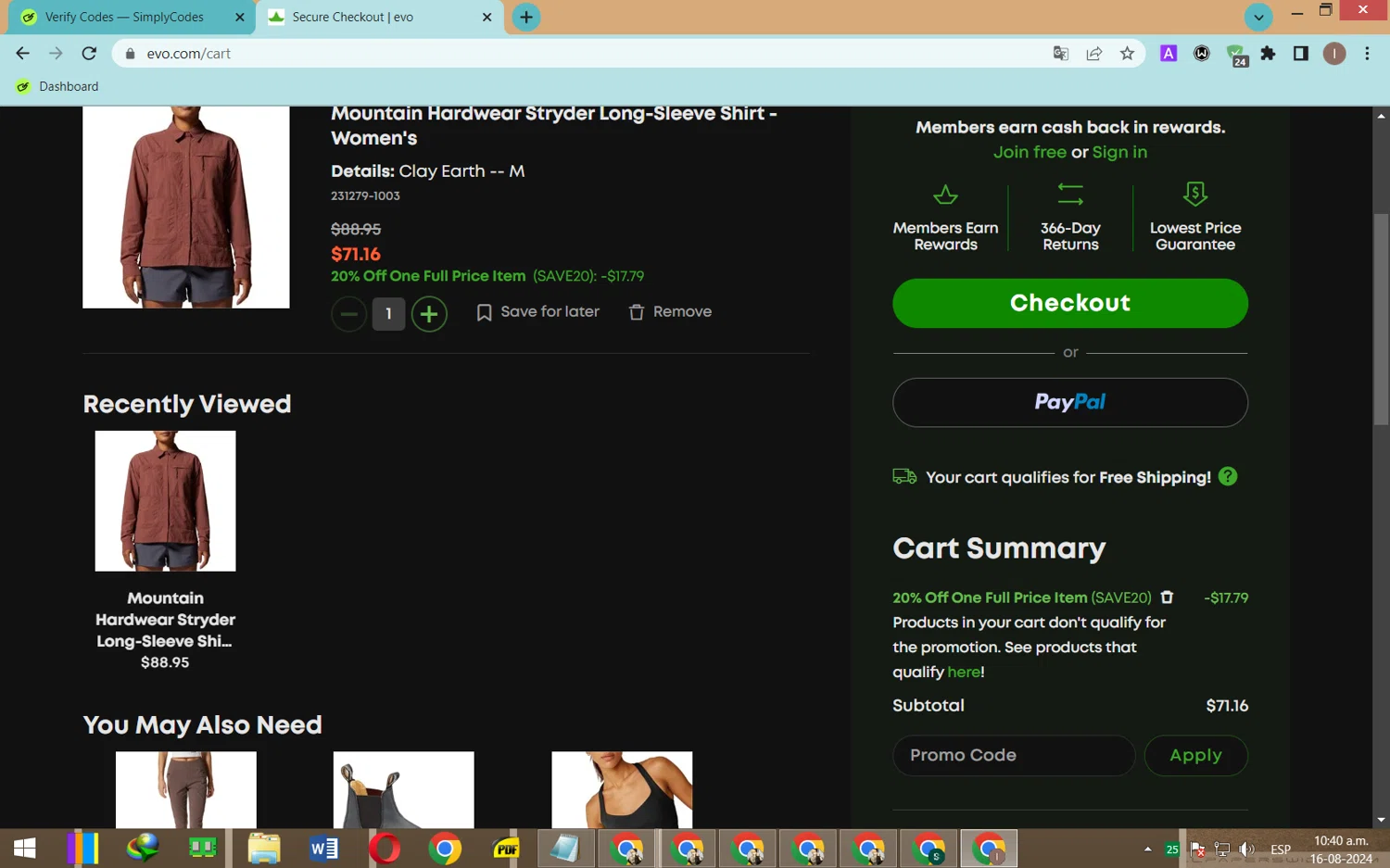1390x868 pixels.
Task: Switch to Verify Codes — SimplyCodes tab
Action: click(124, 17)
